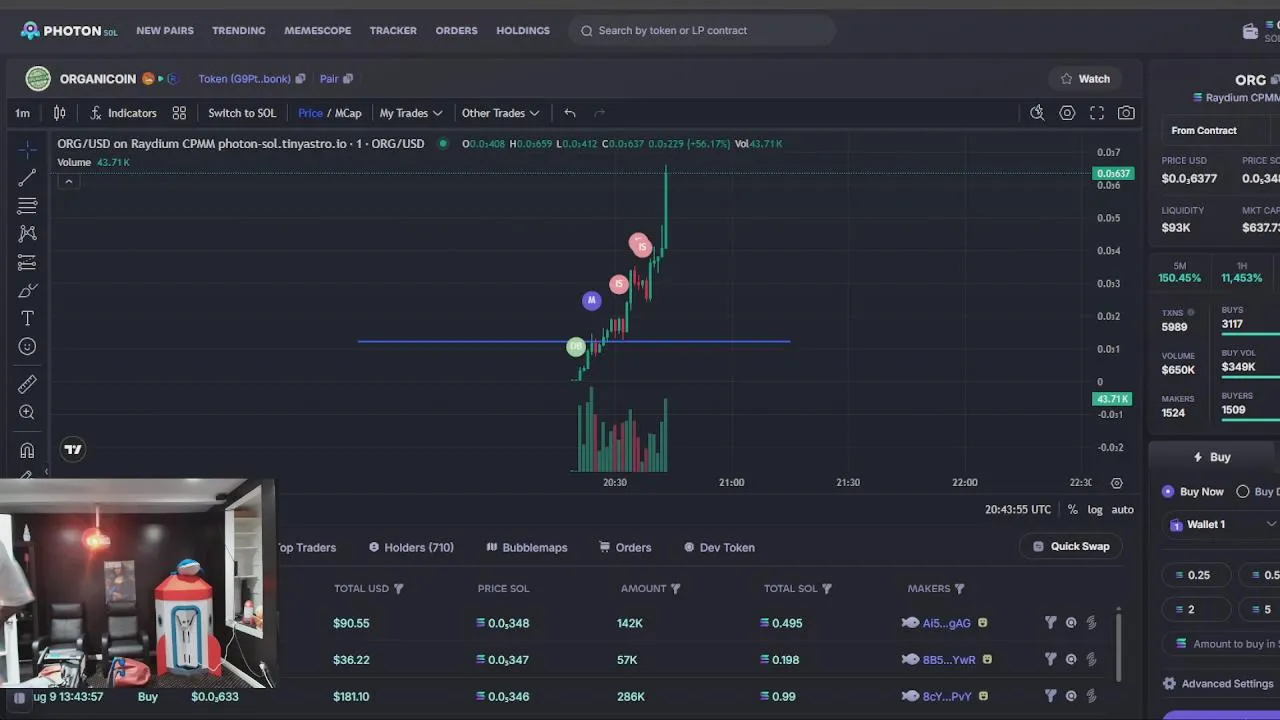Image resolution: width=1280 pixels, height=720 pixels.
Task: Filter the TOTAL USD column
Action: [x=399, y=589]
